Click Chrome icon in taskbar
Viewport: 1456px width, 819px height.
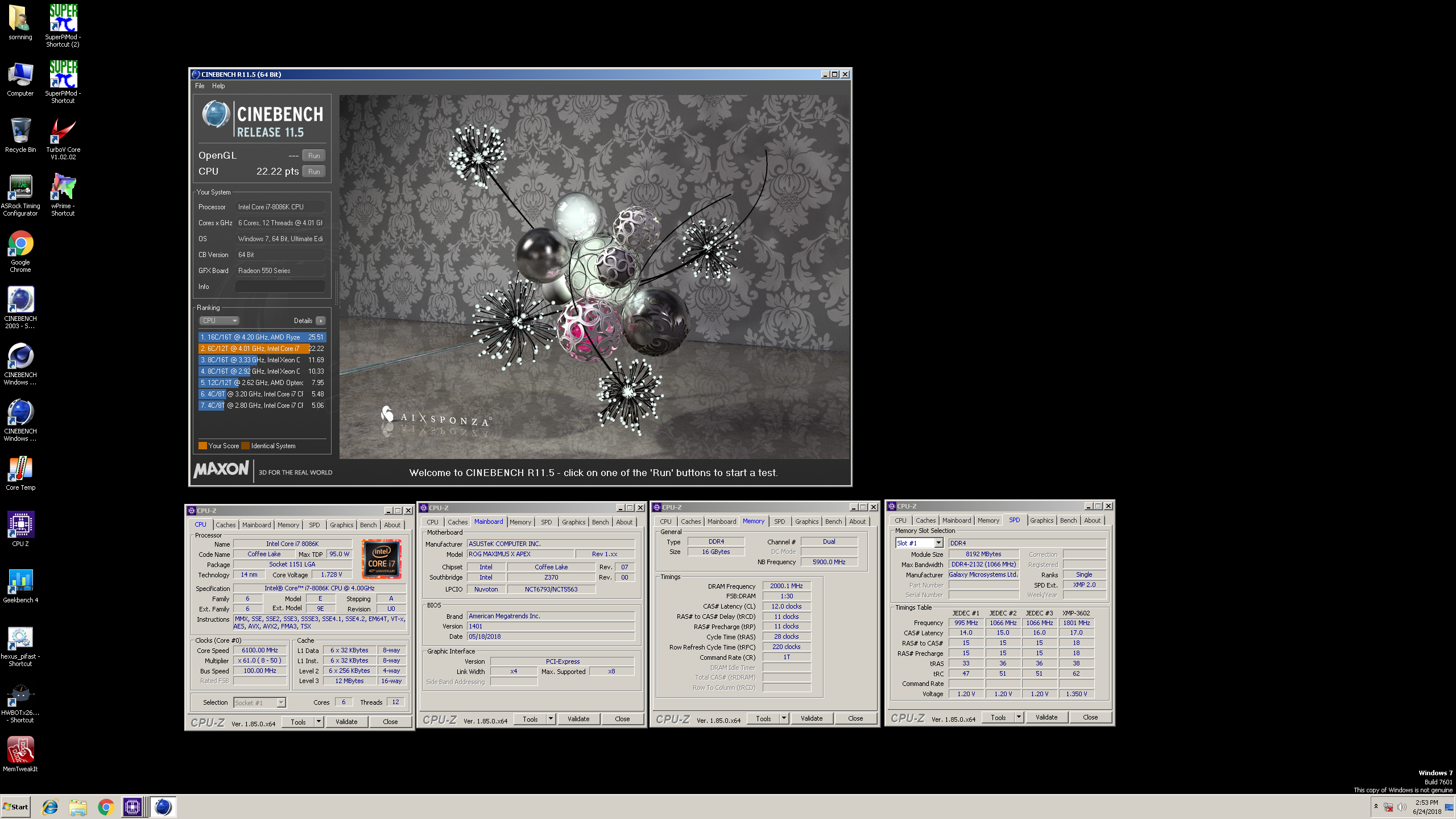click(106, 807)
